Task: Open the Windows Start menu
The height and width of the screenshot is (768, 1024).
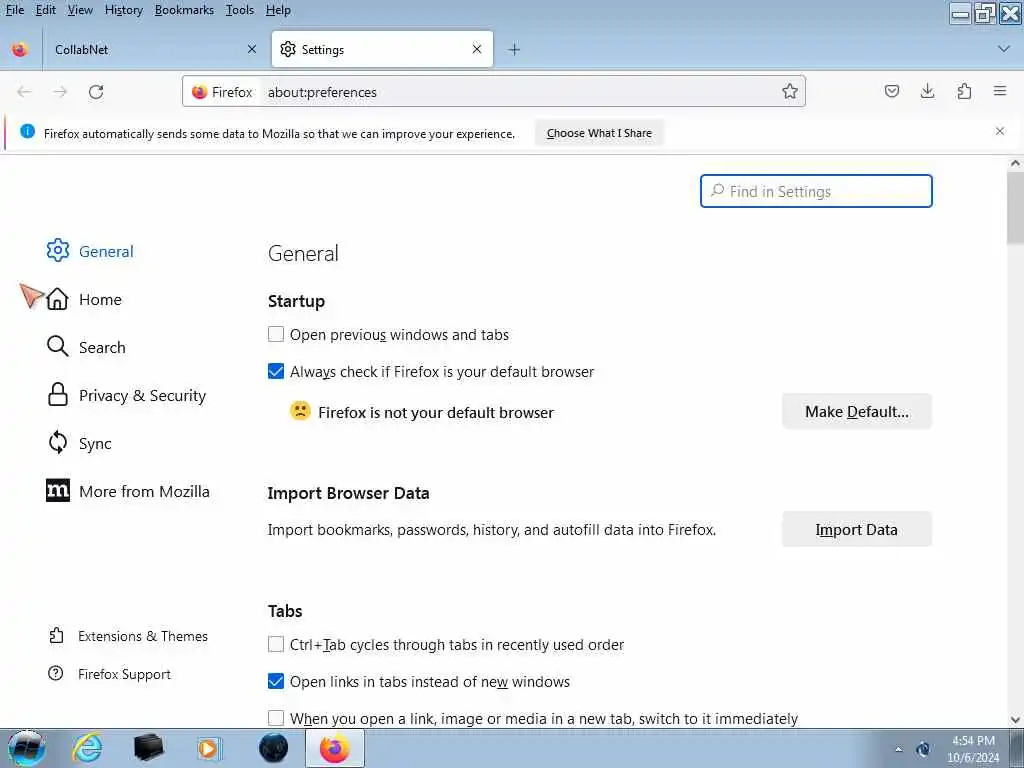Action: pyautogui.click(x=27, y=748)
